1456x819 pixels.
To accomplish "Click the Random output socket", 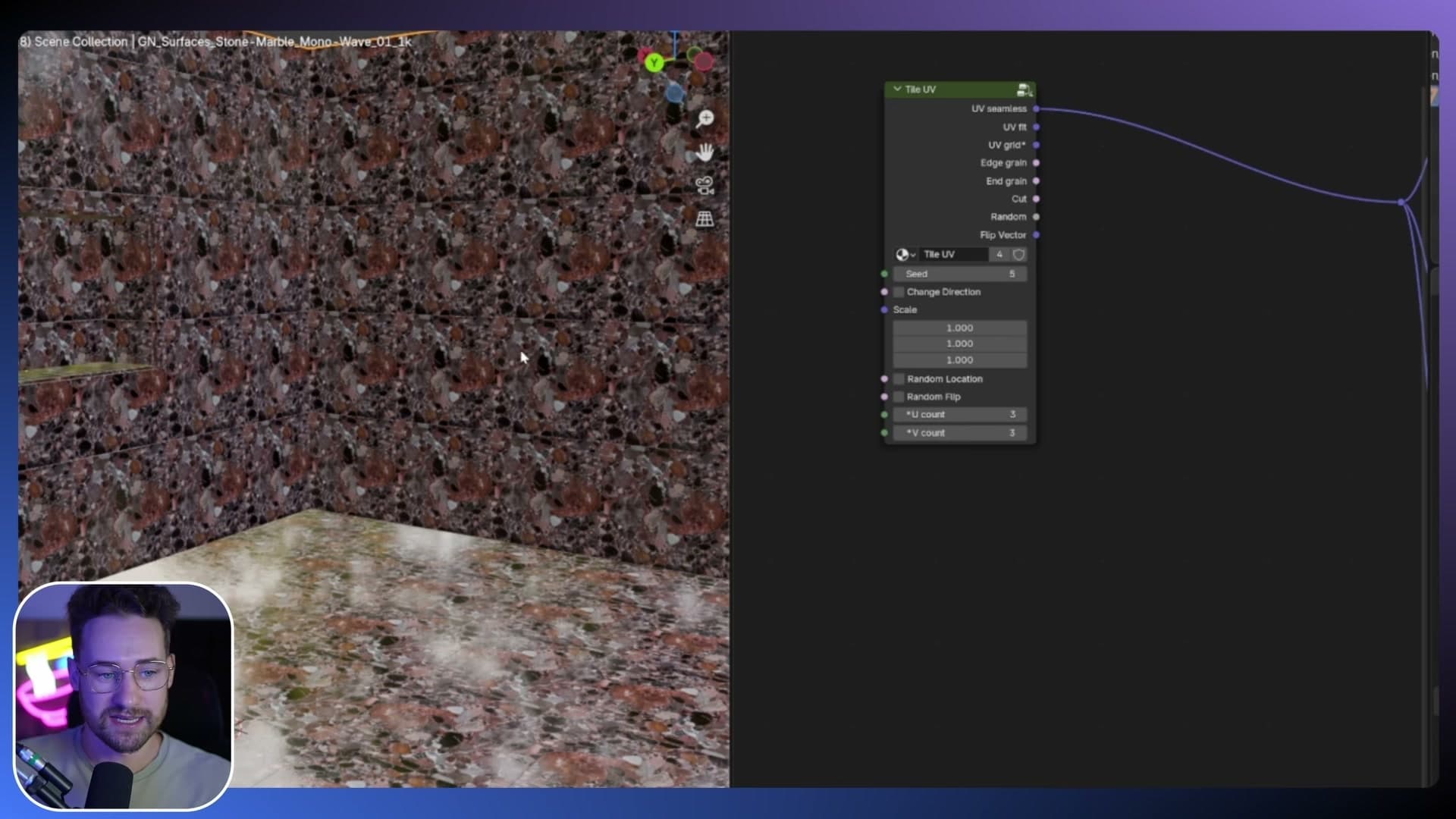I will pyautogui.click(x=1037, y=217).
